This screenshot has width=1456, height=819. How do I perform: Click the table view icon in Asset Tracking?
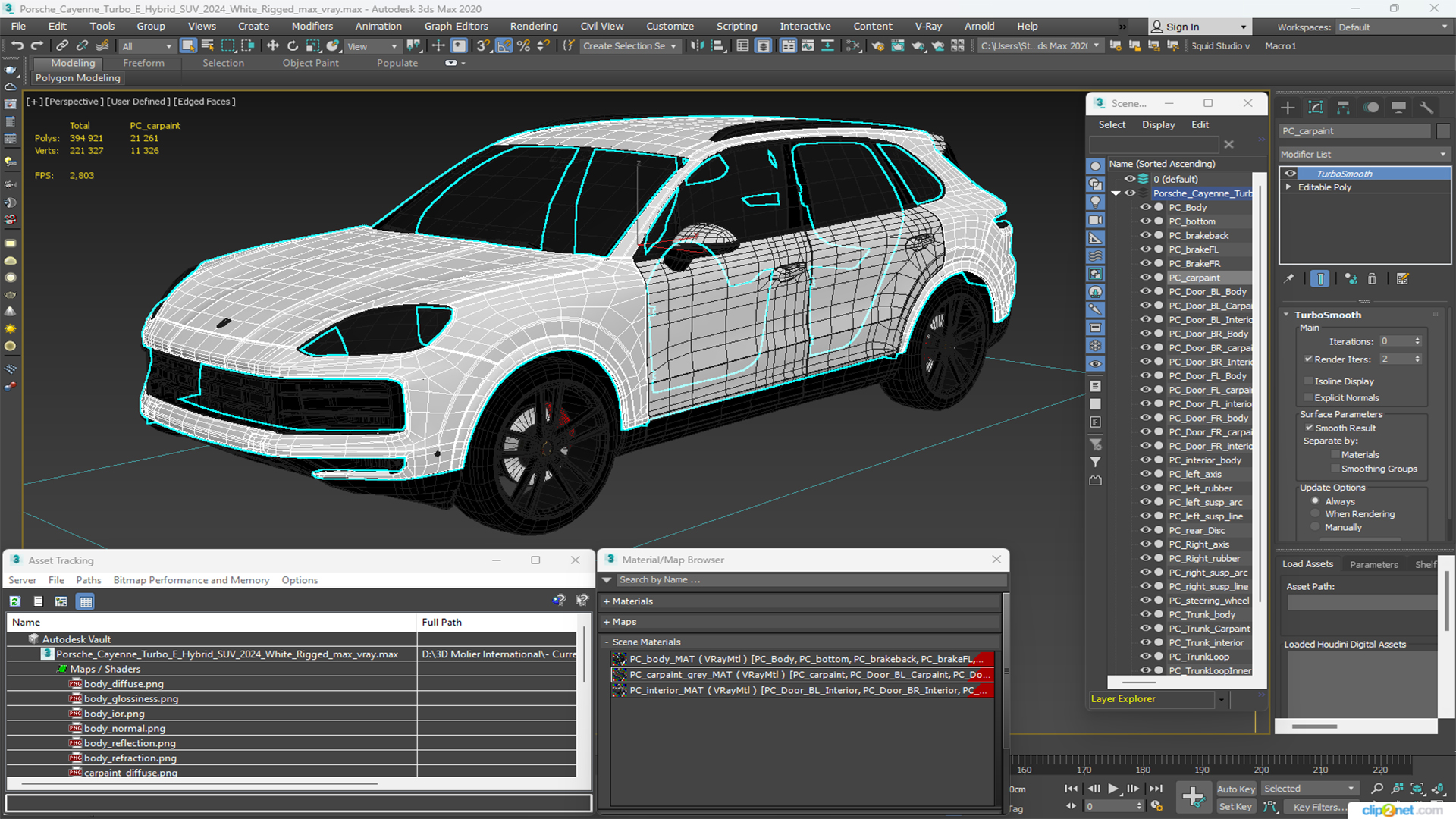[86, 601]
